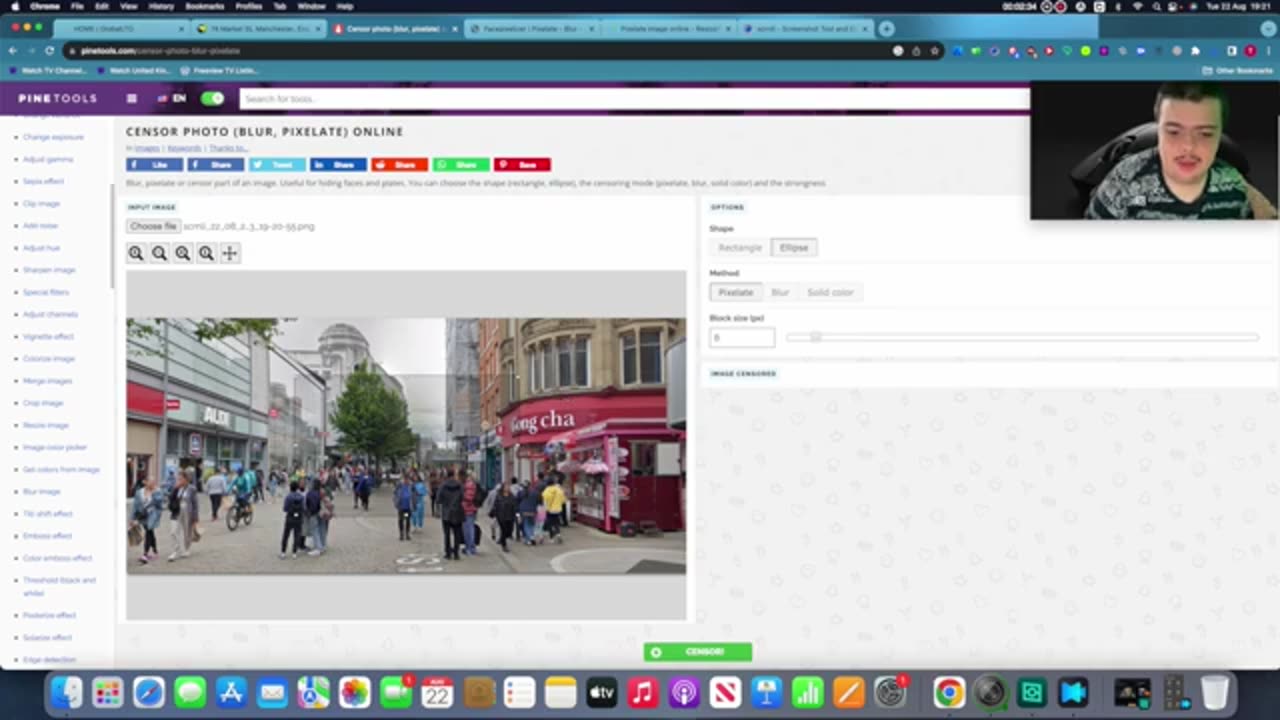Select the Rectangle shape option

click(x=740, y=247)
